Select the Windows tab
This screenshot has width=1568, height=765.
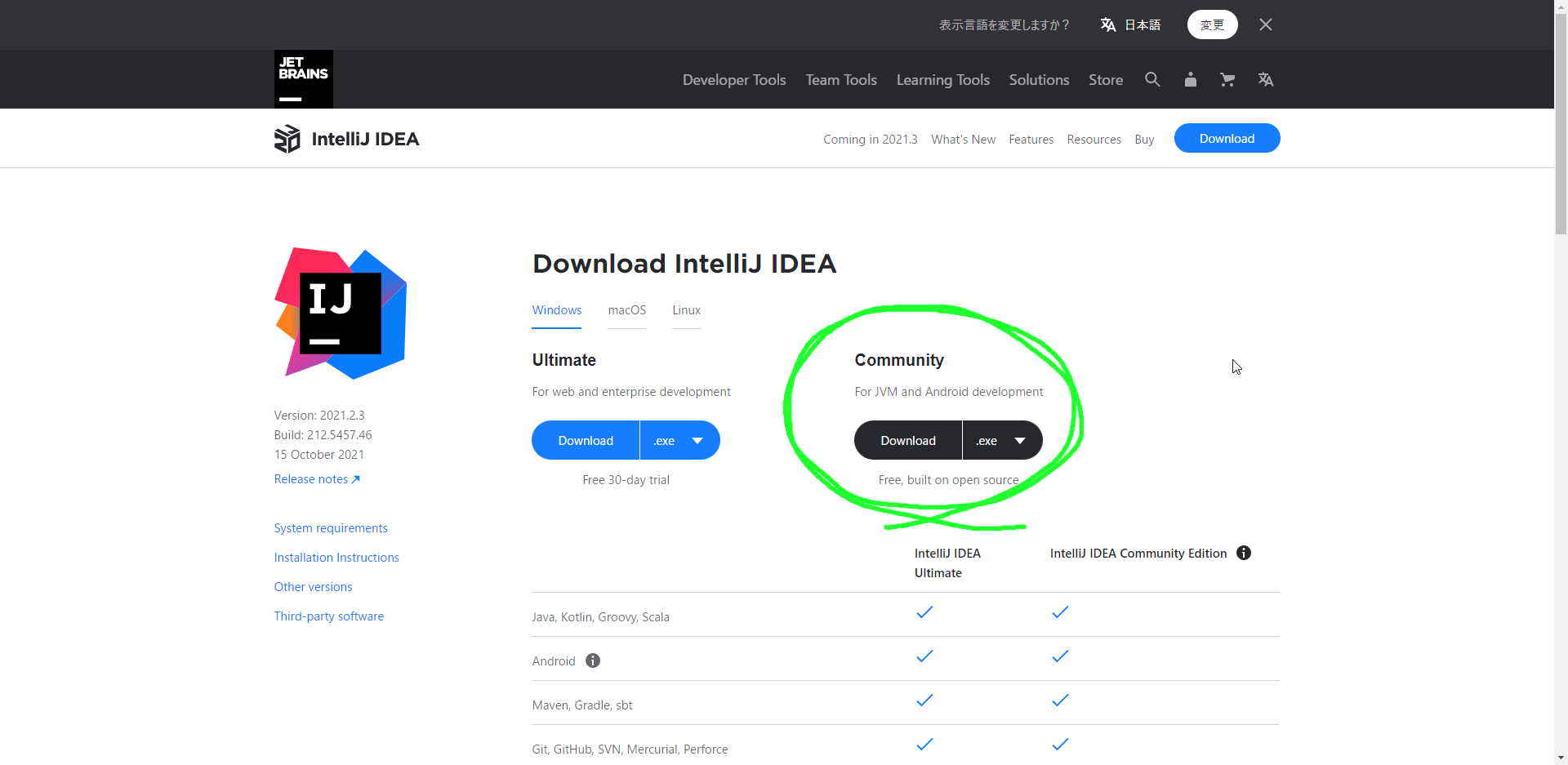[557, 310]
